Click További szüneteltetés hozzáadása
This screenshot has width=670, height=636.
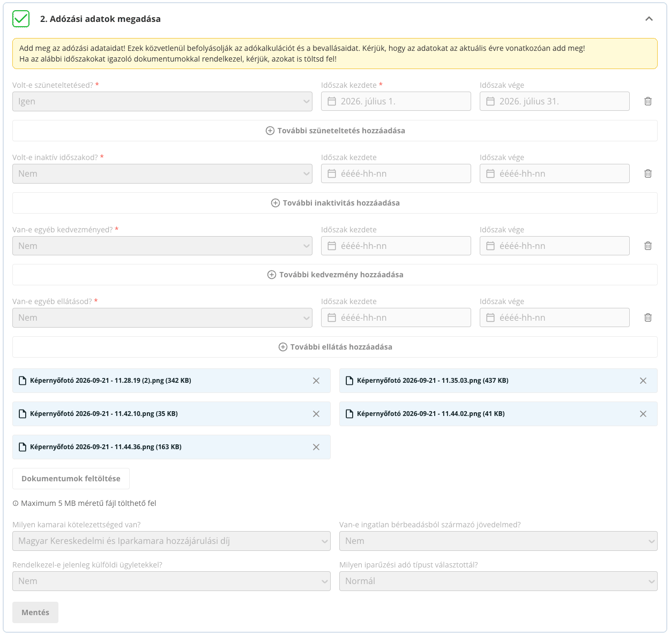335,131
